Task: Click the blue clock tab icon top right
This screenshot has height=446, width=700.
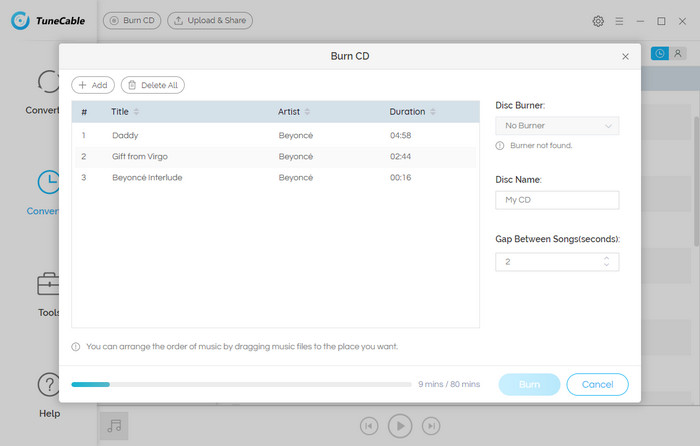Action: click(660, 54)
